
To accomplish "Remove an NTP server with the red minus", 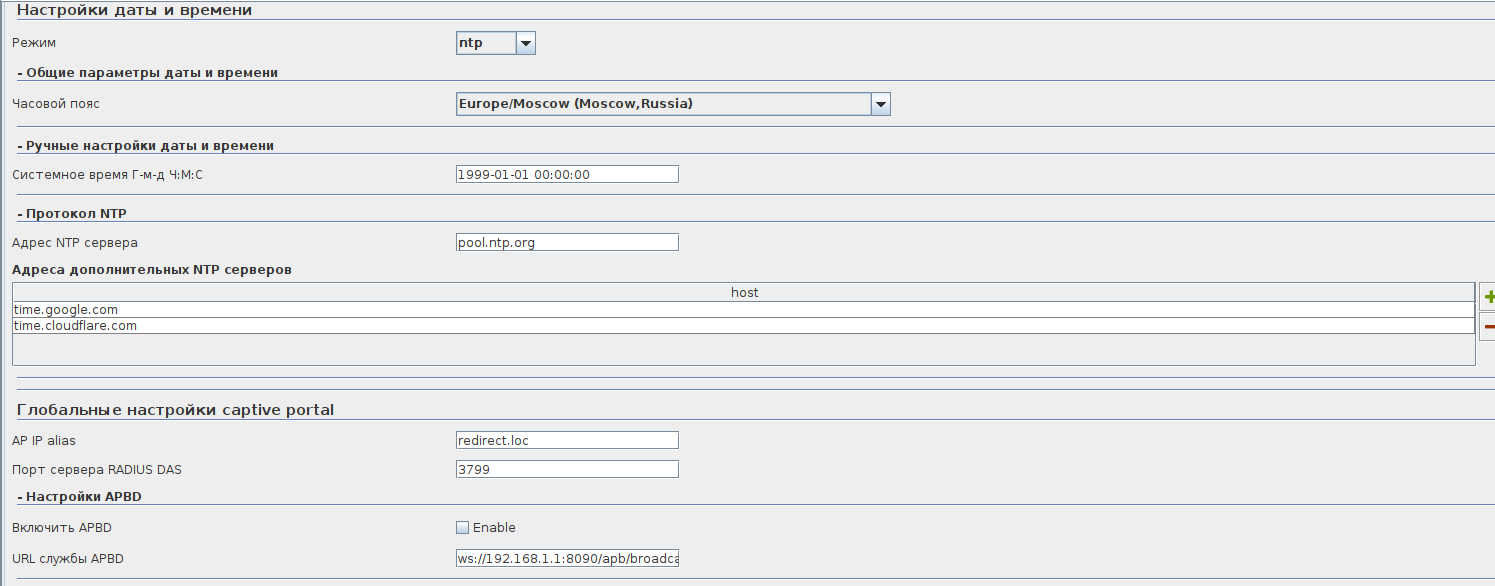I will [1488, 326].
